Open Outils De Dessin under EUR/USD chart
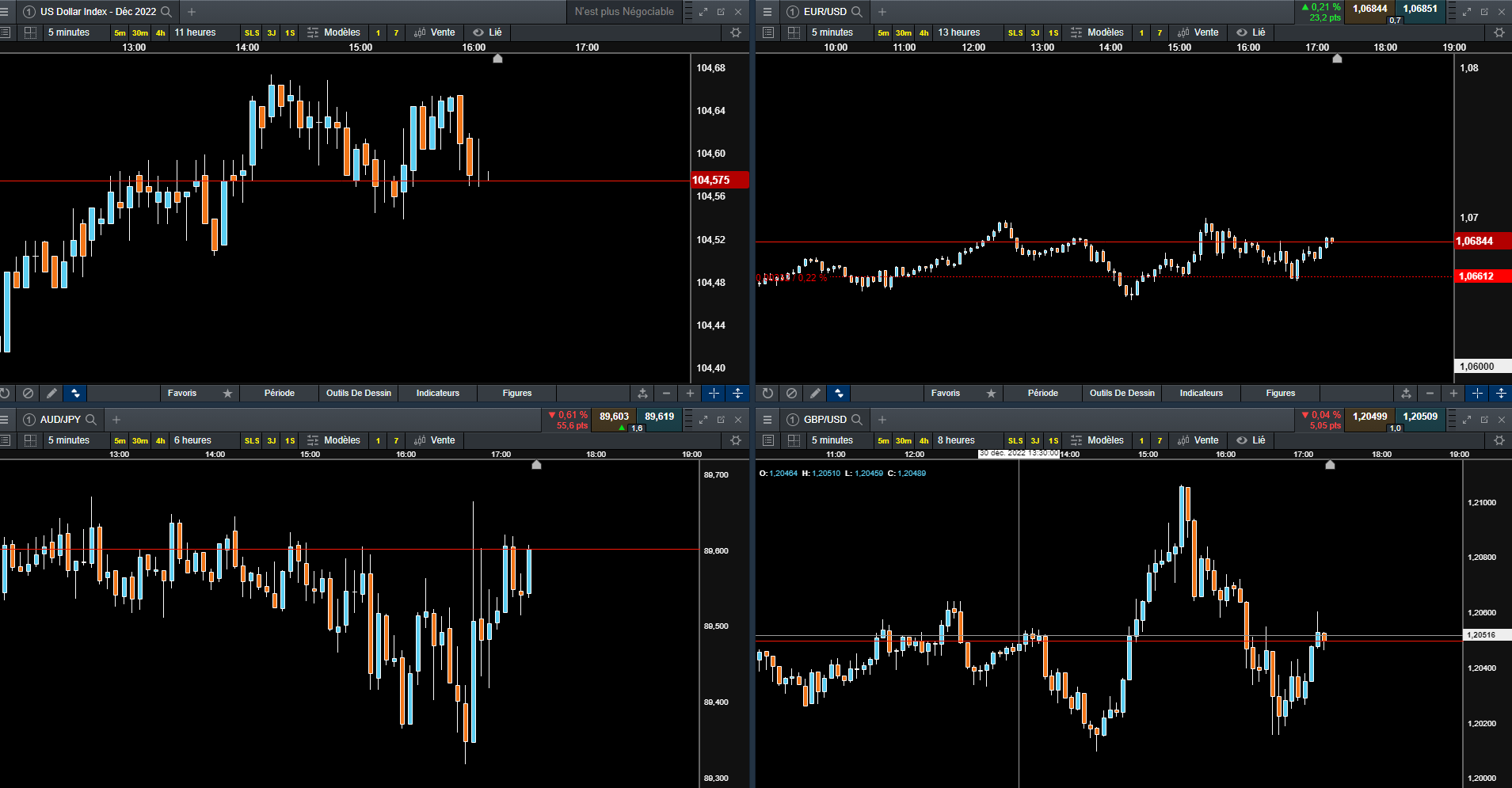Image resolution: width=1512 pixels, height=788 pixels. (x=1122, y=393)
